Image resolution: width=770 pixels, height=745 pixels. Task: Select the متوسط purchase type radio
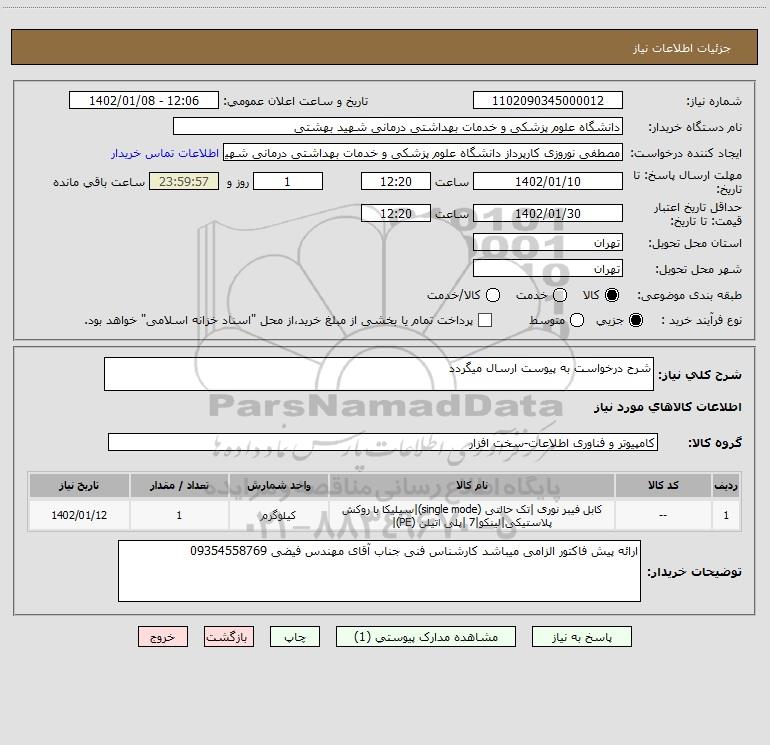coord(577,320)
